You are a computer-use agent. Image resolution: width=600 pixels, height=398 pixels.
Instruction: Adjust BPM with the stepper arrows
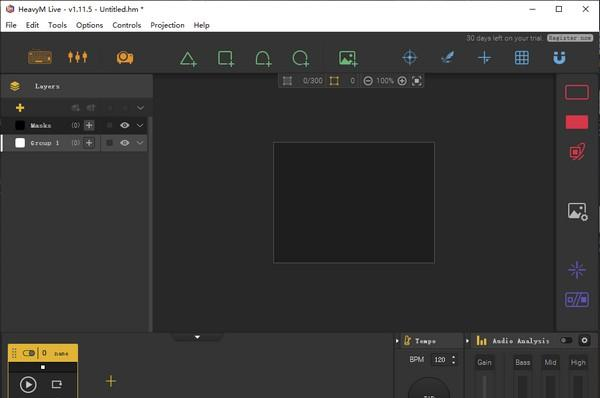454,359
